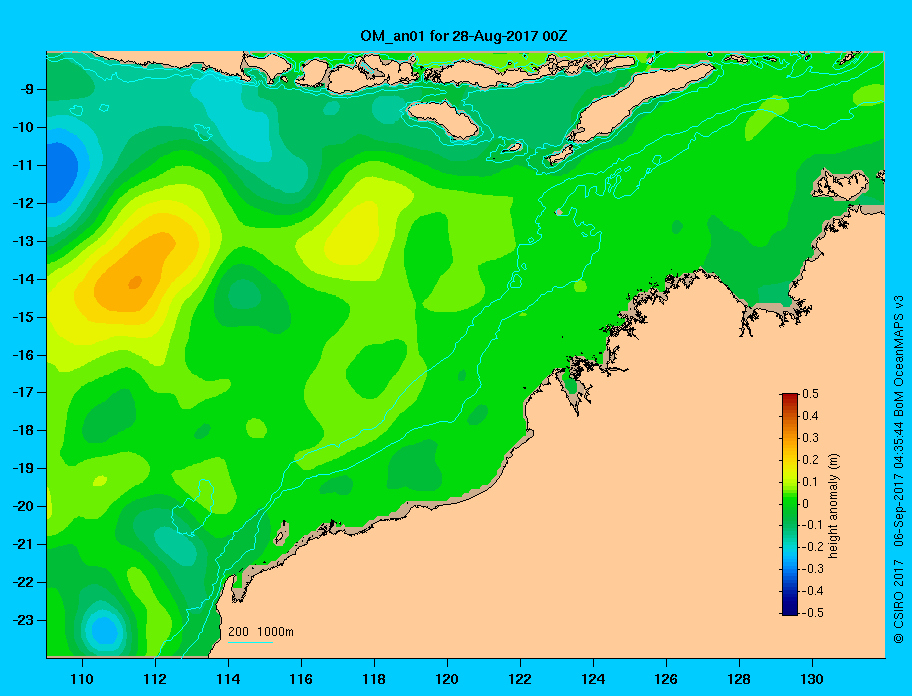912x696 pixels.
Task: Click latitude label -10 on the axis
Action: pyautogui.click(x=24, y=127)
